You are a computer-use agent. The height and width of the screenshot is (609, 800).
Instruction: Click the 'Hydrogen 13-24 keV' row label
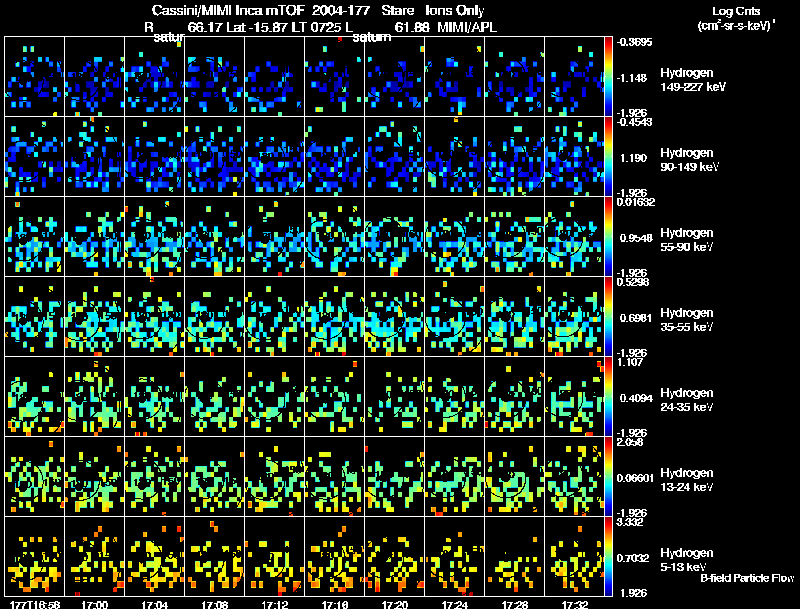[687, 480]
